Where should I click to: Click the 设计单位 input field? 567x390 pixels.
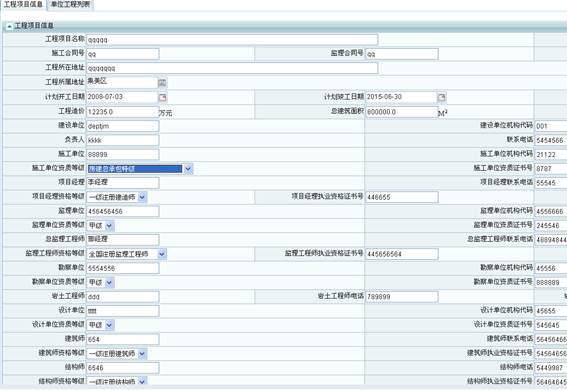[123, 311]
